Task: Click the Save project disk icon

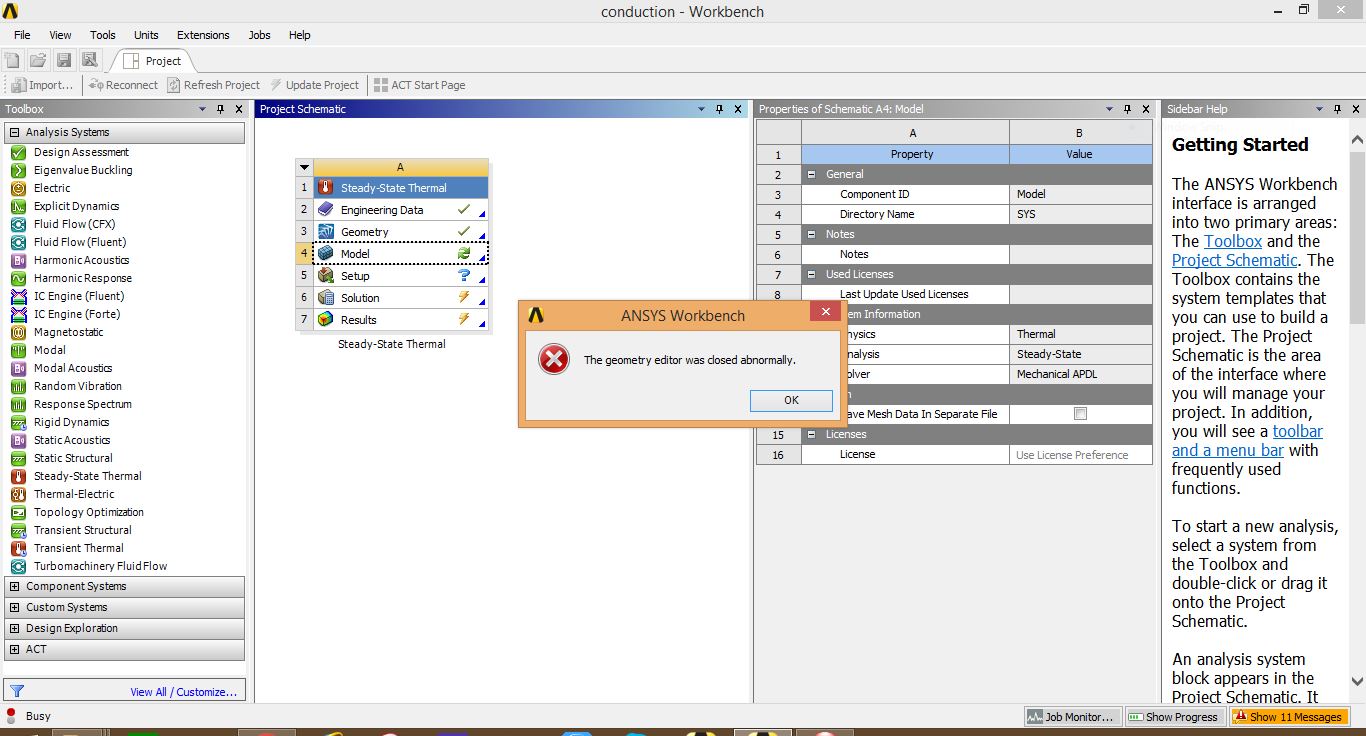Action: [64, 61]
